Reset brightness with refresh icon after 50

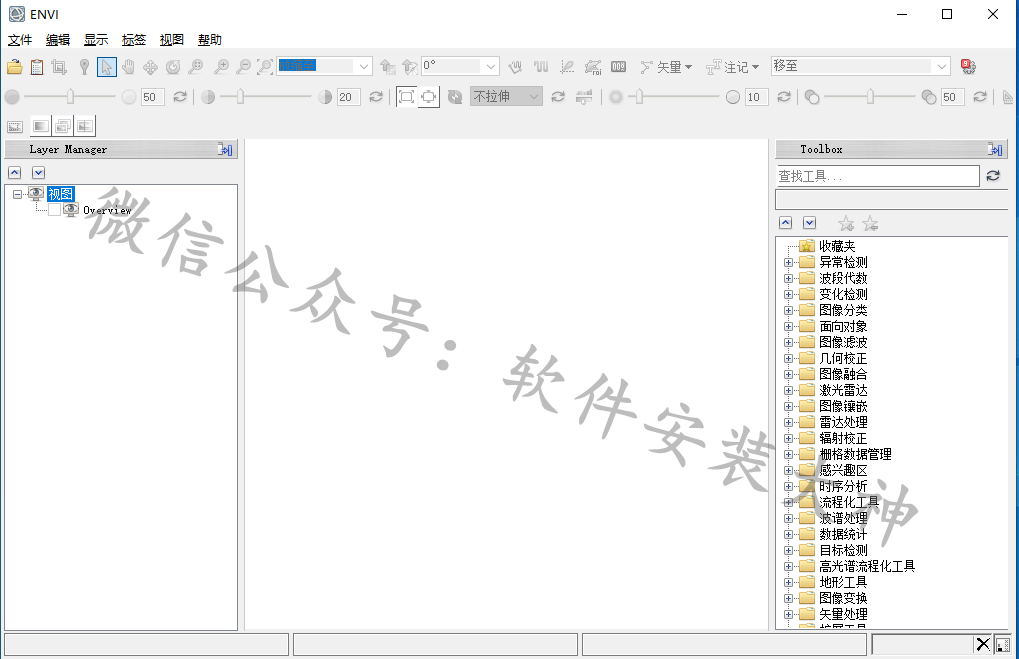(180, 97)
